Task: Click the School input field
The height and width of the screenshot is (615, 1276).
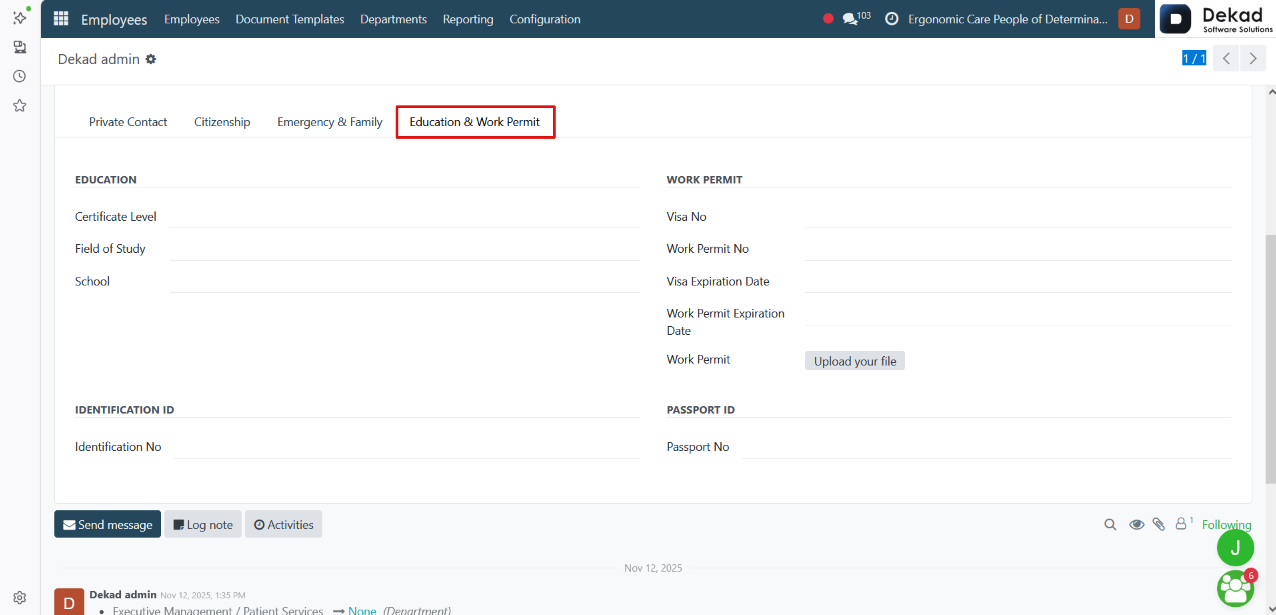Action: click(404, 281)
